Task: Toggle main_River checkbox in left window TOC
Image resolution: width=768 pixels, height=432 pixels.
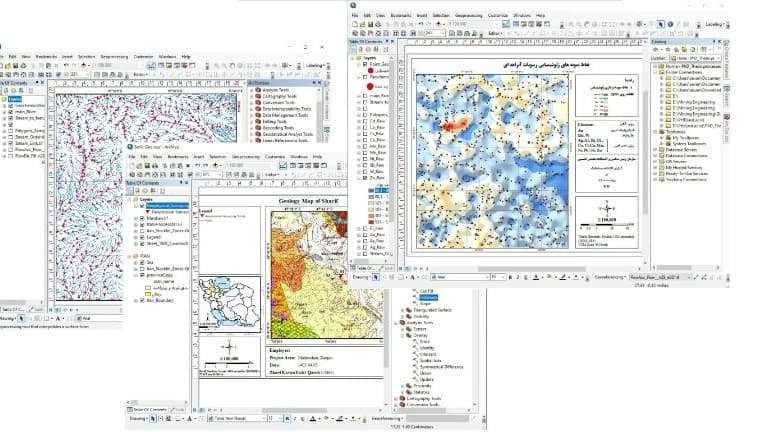Action: coord(11,112)
